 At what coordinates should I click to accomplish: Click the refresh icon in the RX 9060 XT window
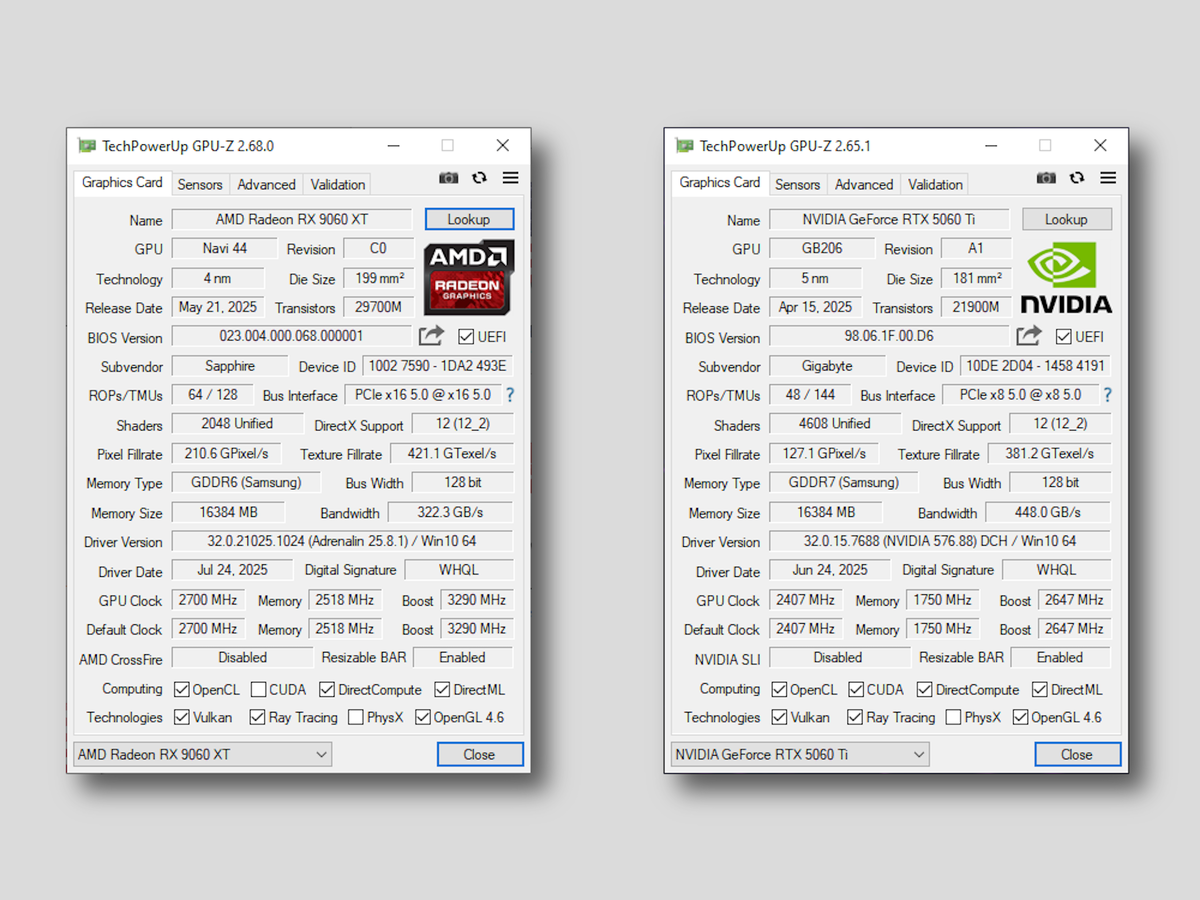(x=480, y=178)
